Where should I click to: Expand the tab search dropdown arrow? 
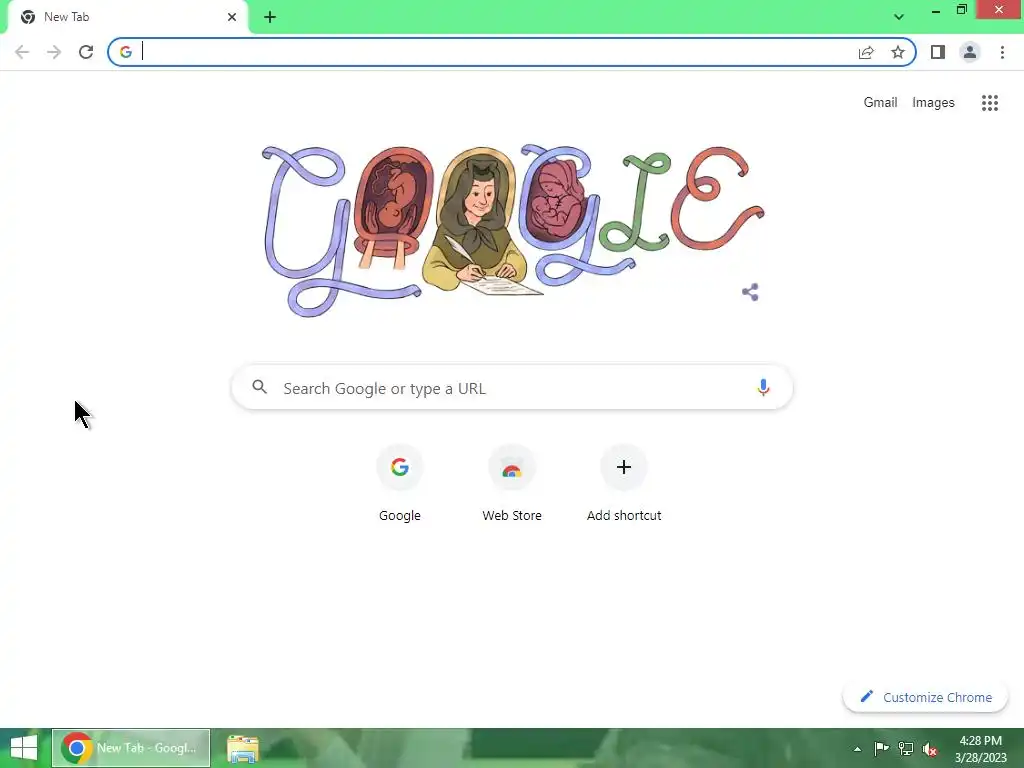[899, 17]
